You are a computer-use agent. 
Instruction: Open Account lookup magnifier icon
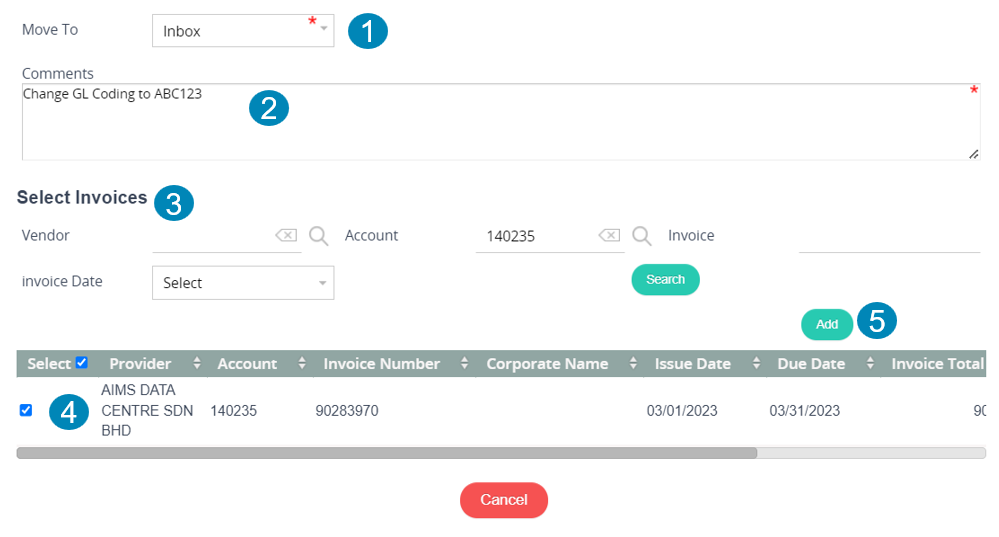[x=642, y=236]
